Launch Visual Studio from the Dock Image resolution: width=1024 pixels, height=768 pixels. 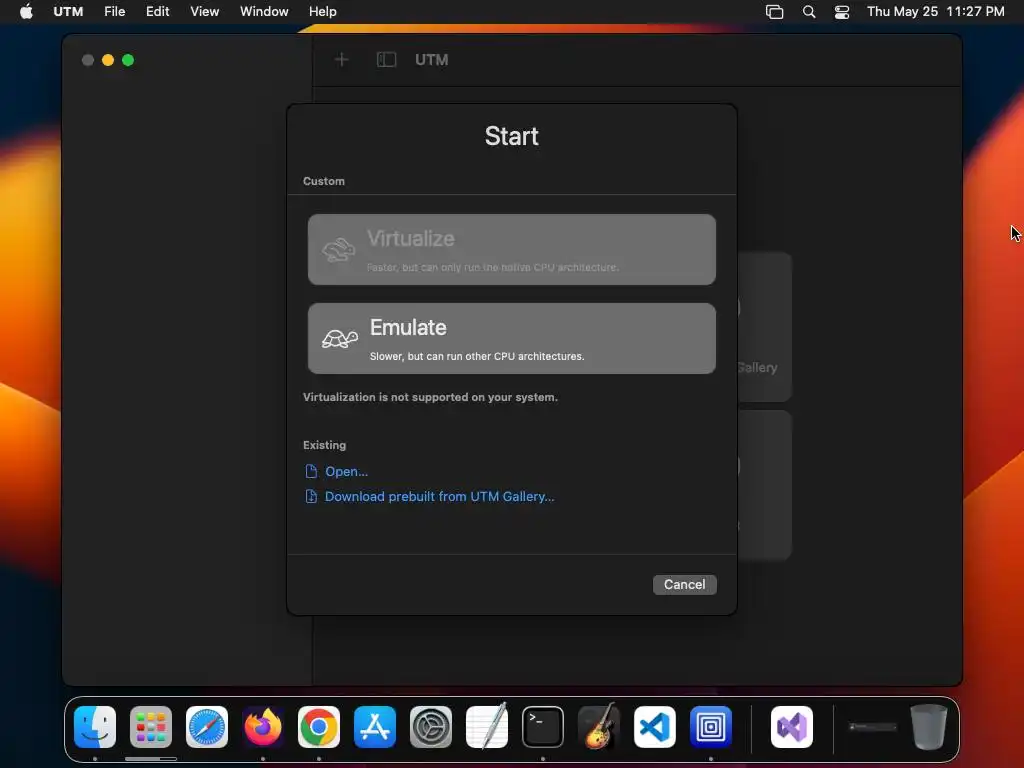pos(792,727)
